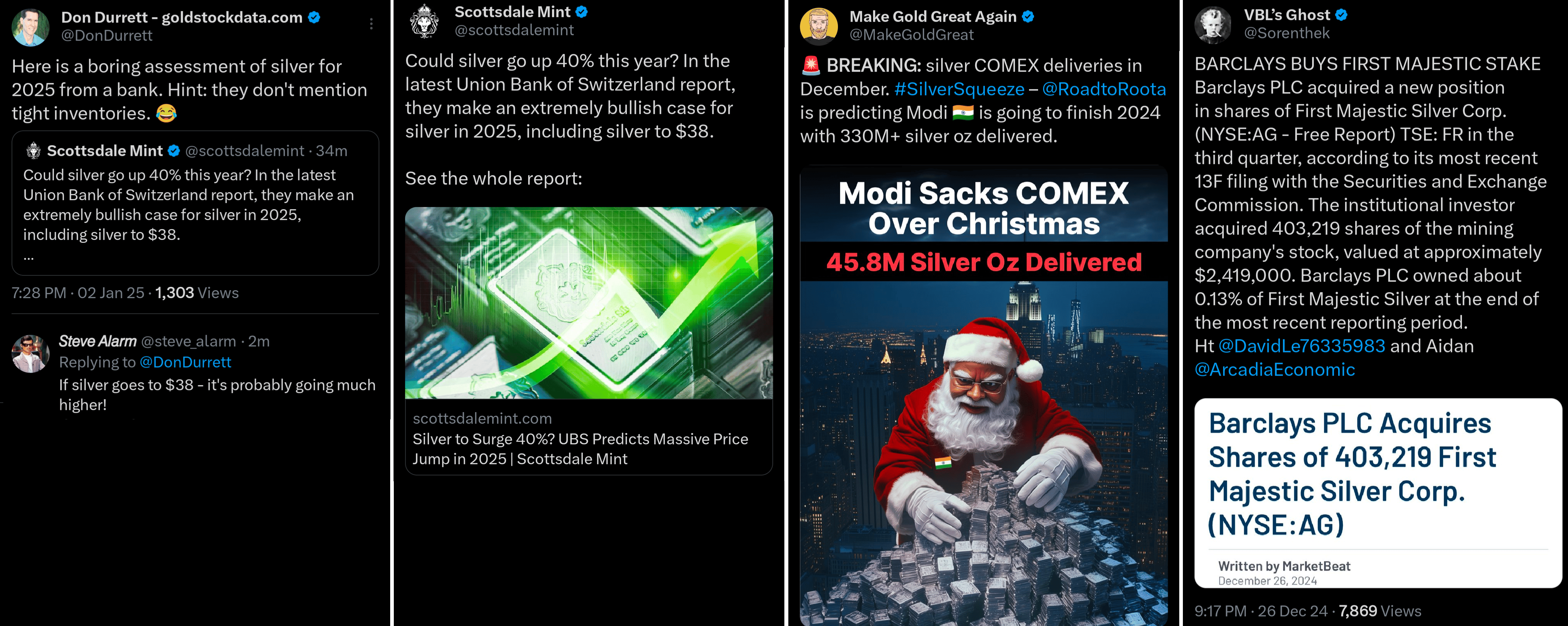
Task: Click scottsdalemint.com Silver to Surge 40% headline
Action: [x=580, y=448]
